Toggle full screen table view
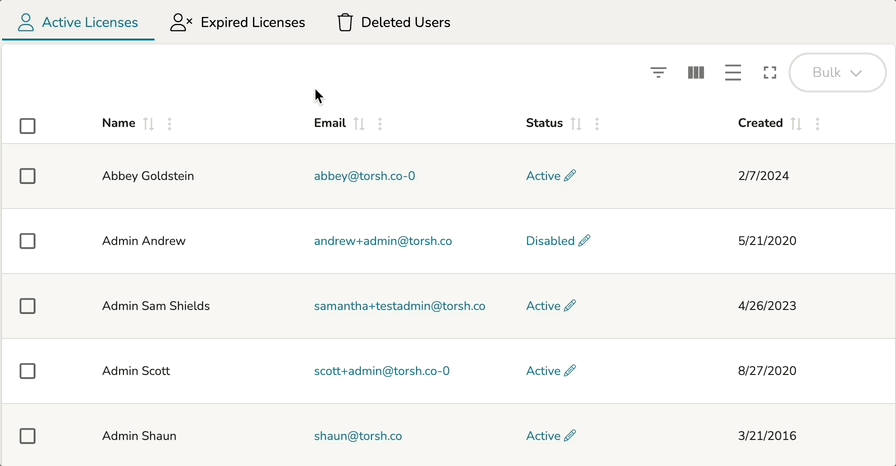Viewport: 896px width, 466px height. [770, 73]
